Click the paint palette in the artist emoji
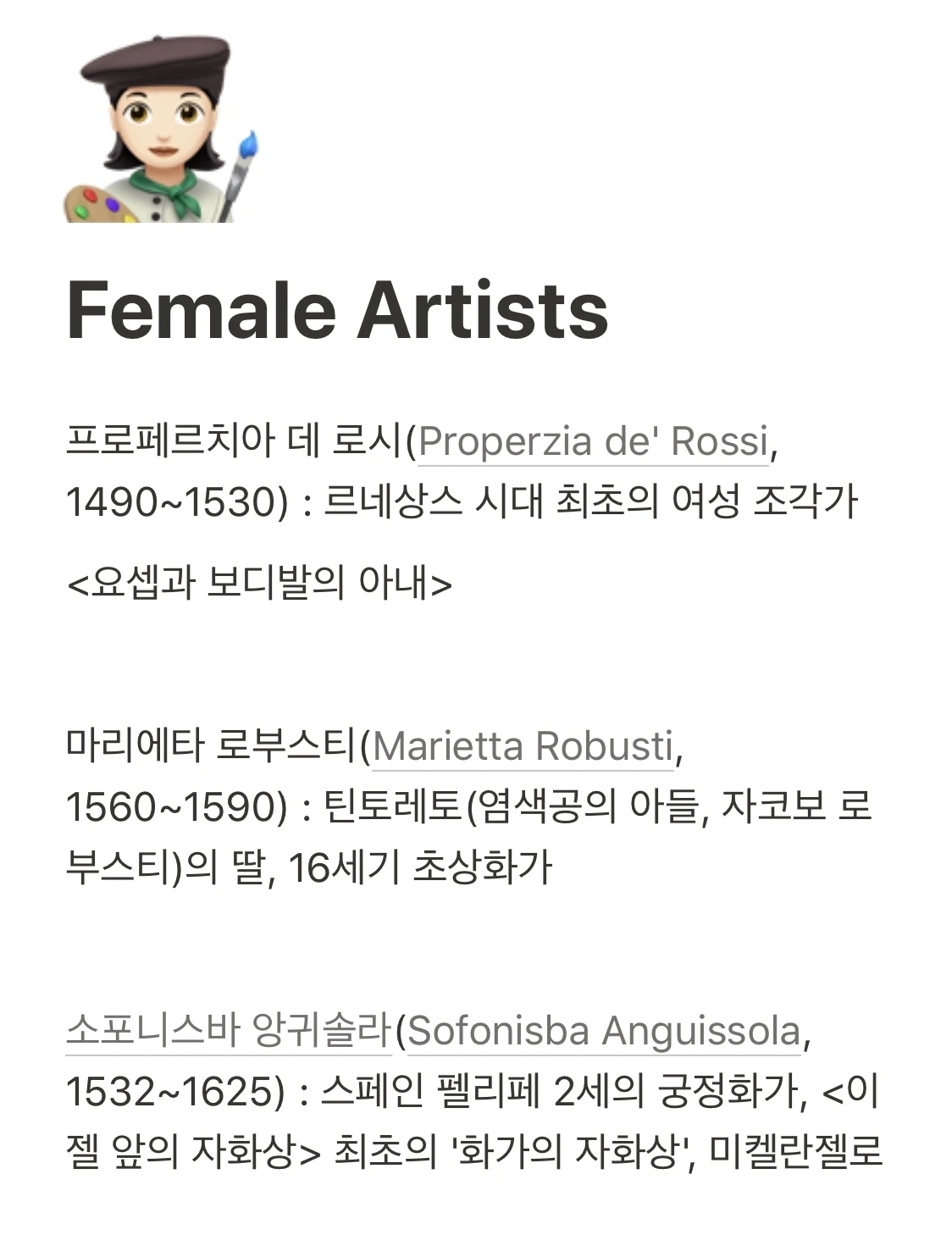Image resolution: width=952 pixels, height=1235 pixels. [101, 204]
